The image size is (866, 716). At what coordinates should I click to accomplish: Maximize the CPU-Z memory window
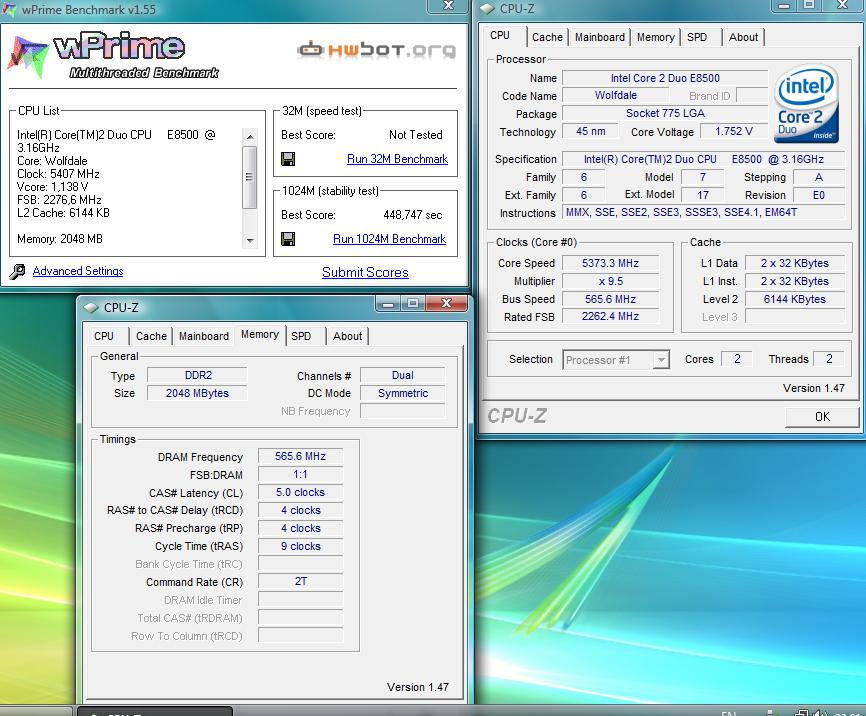click(x=413, y=303)
